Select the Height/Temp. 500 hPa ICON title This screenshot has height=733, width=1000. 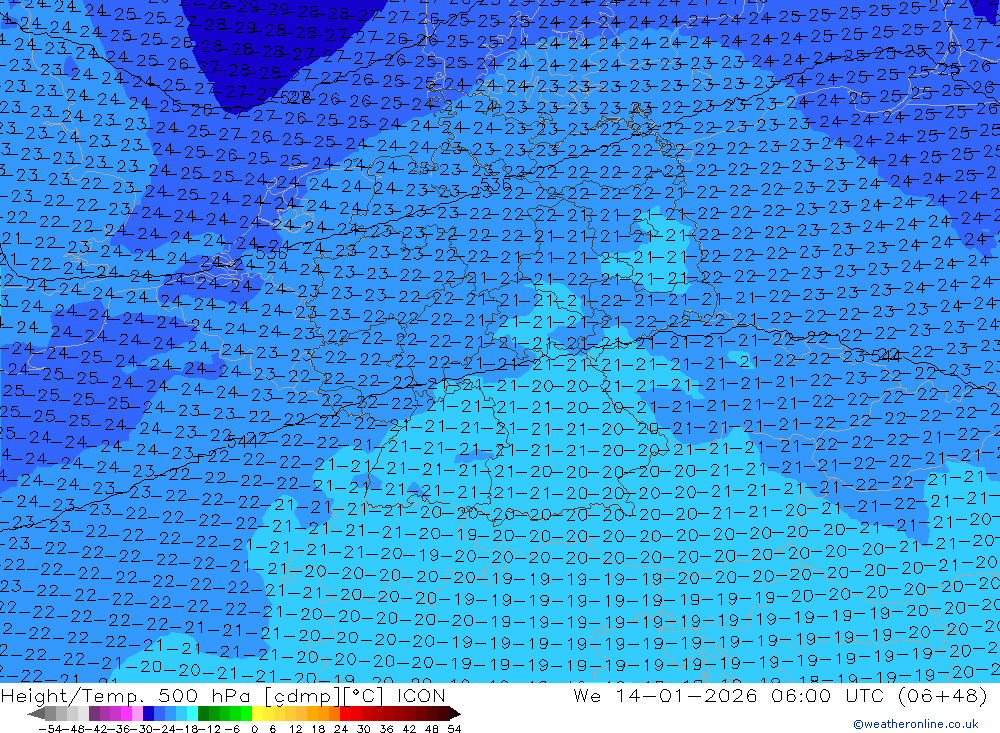click(x=223, y=695)
